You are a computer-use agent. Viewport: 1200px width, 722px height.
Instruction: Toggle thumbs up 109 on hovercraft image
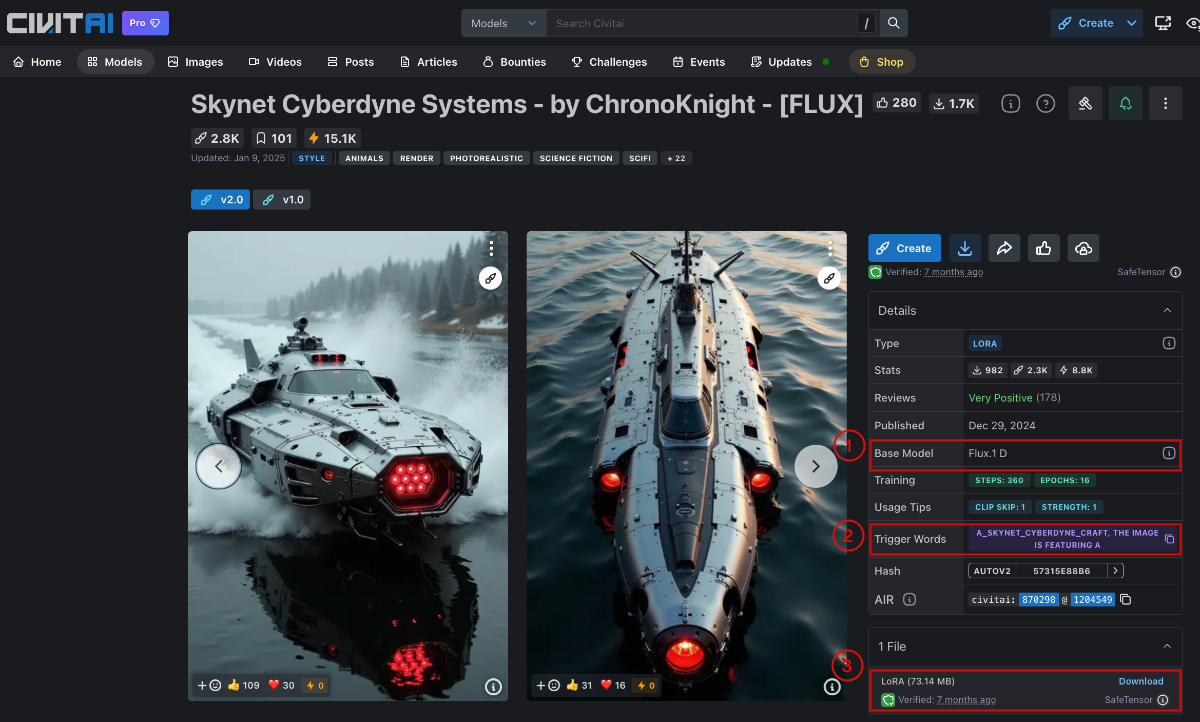point(243,685)
